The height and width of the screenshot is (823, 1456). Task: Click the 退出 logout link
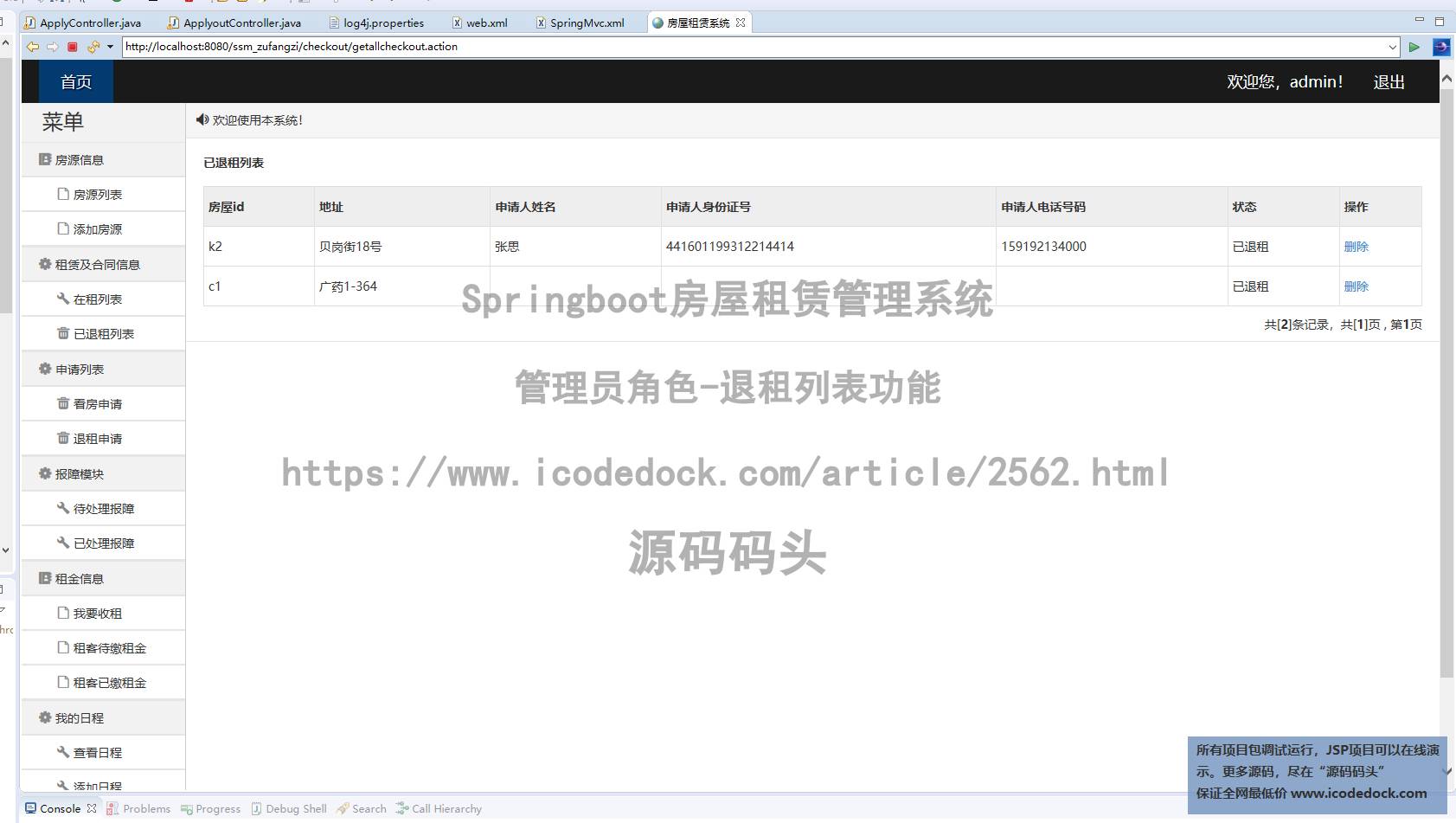point(1389,82)
